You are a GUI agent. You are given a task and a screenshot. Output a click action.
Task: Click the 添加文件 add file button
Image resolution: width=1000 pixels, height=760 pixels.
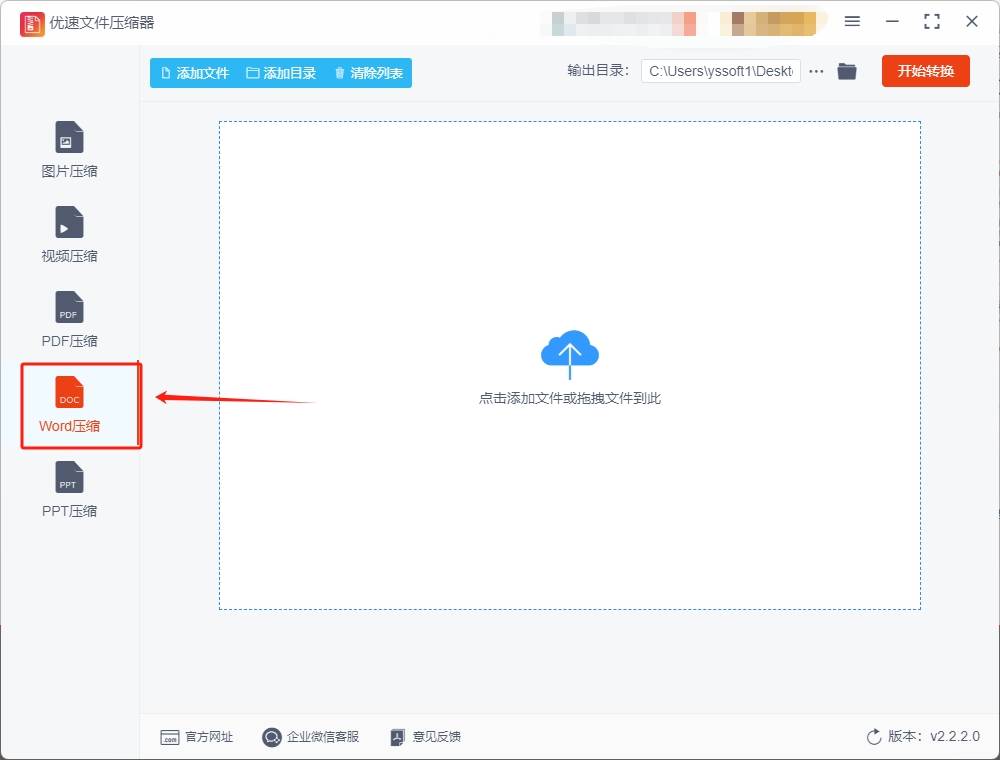click(195, 73)
